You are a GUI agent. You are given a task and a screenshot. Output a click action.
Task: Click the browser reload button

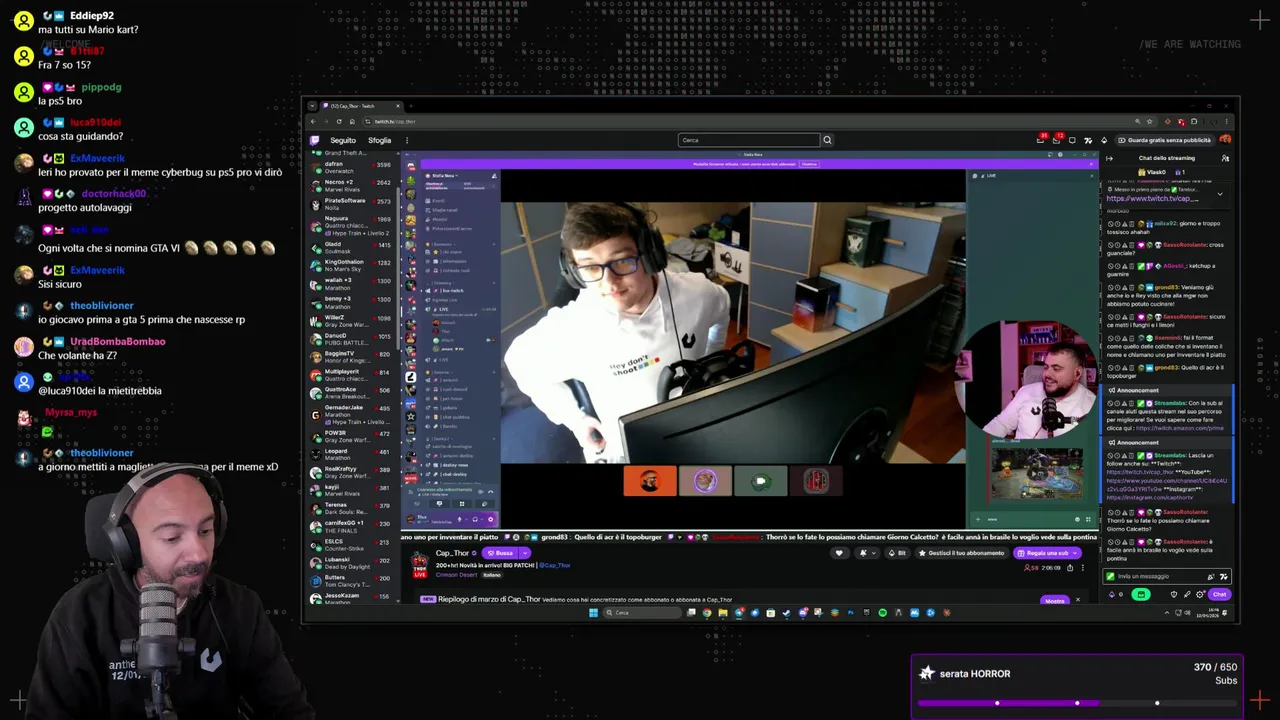(339, 121)
